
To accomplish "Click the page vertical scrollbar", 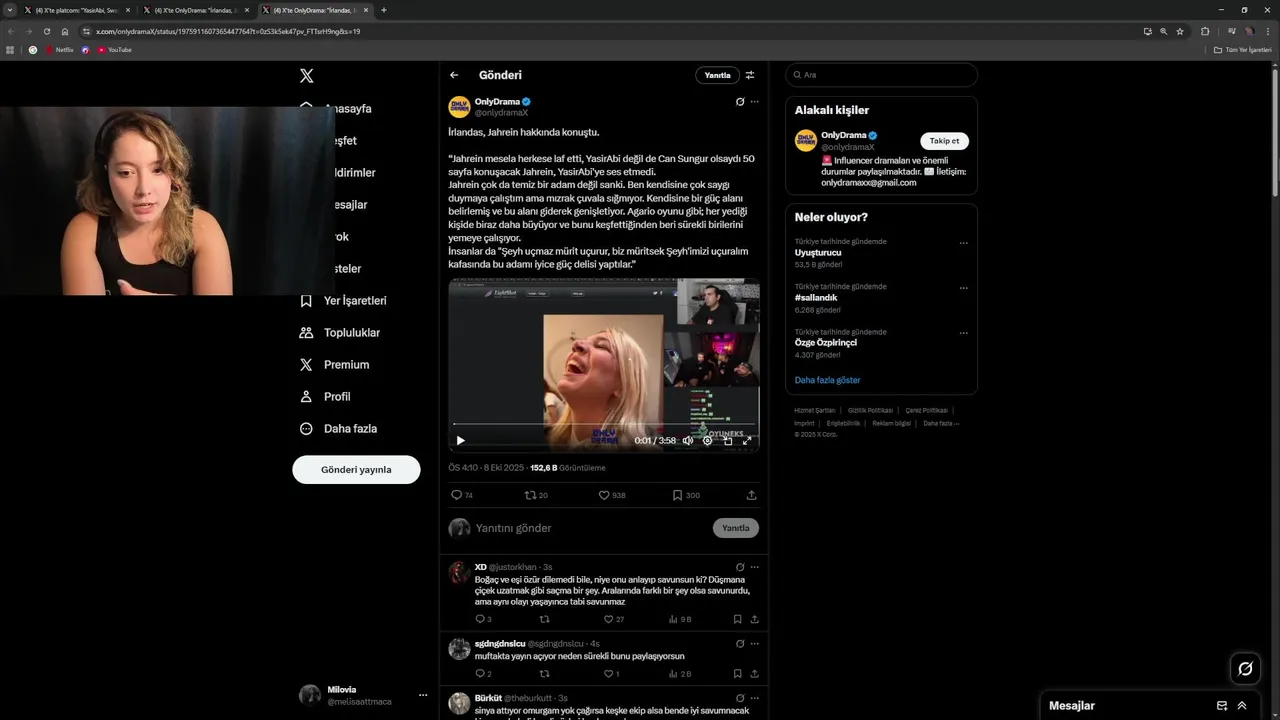I will (x=1275, y=130).
